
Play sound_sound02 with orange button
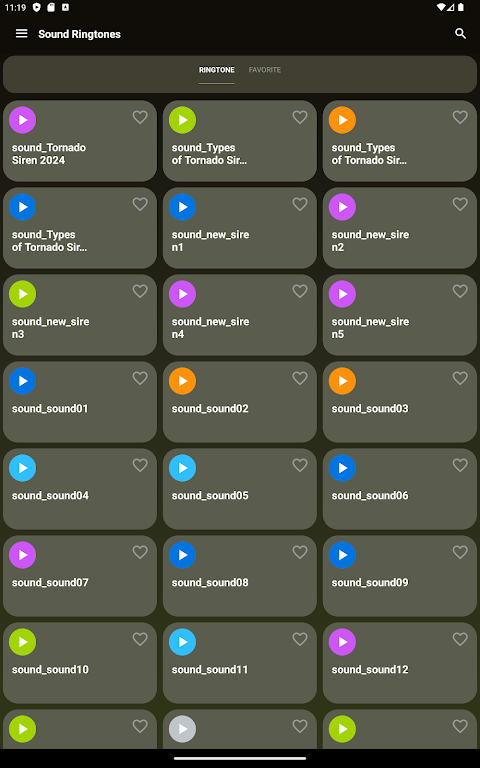click(182, 381)
